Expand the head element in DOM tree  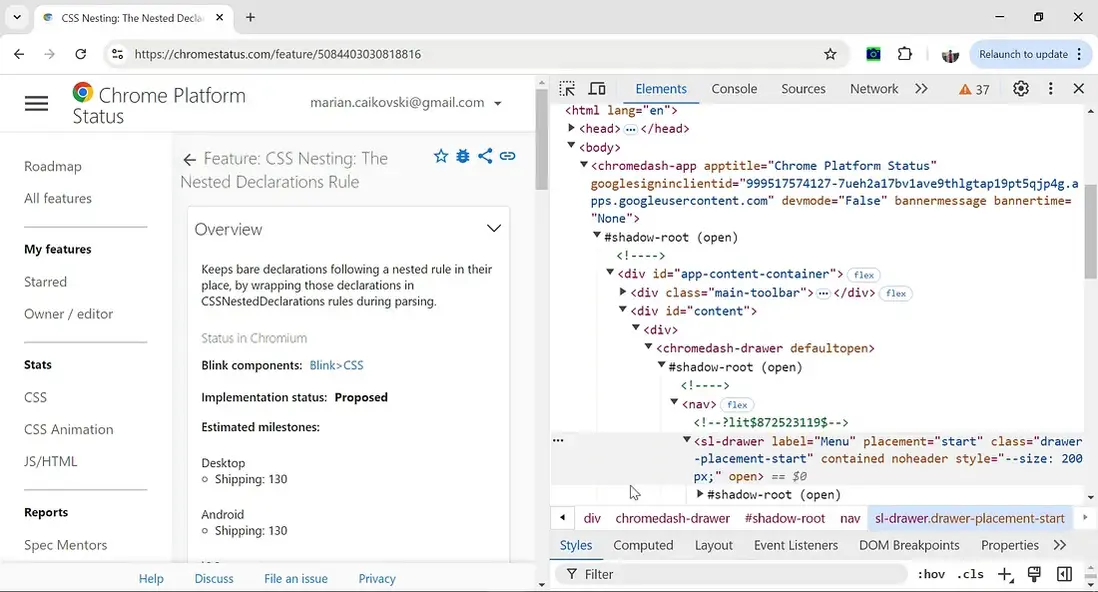[572, 129]
